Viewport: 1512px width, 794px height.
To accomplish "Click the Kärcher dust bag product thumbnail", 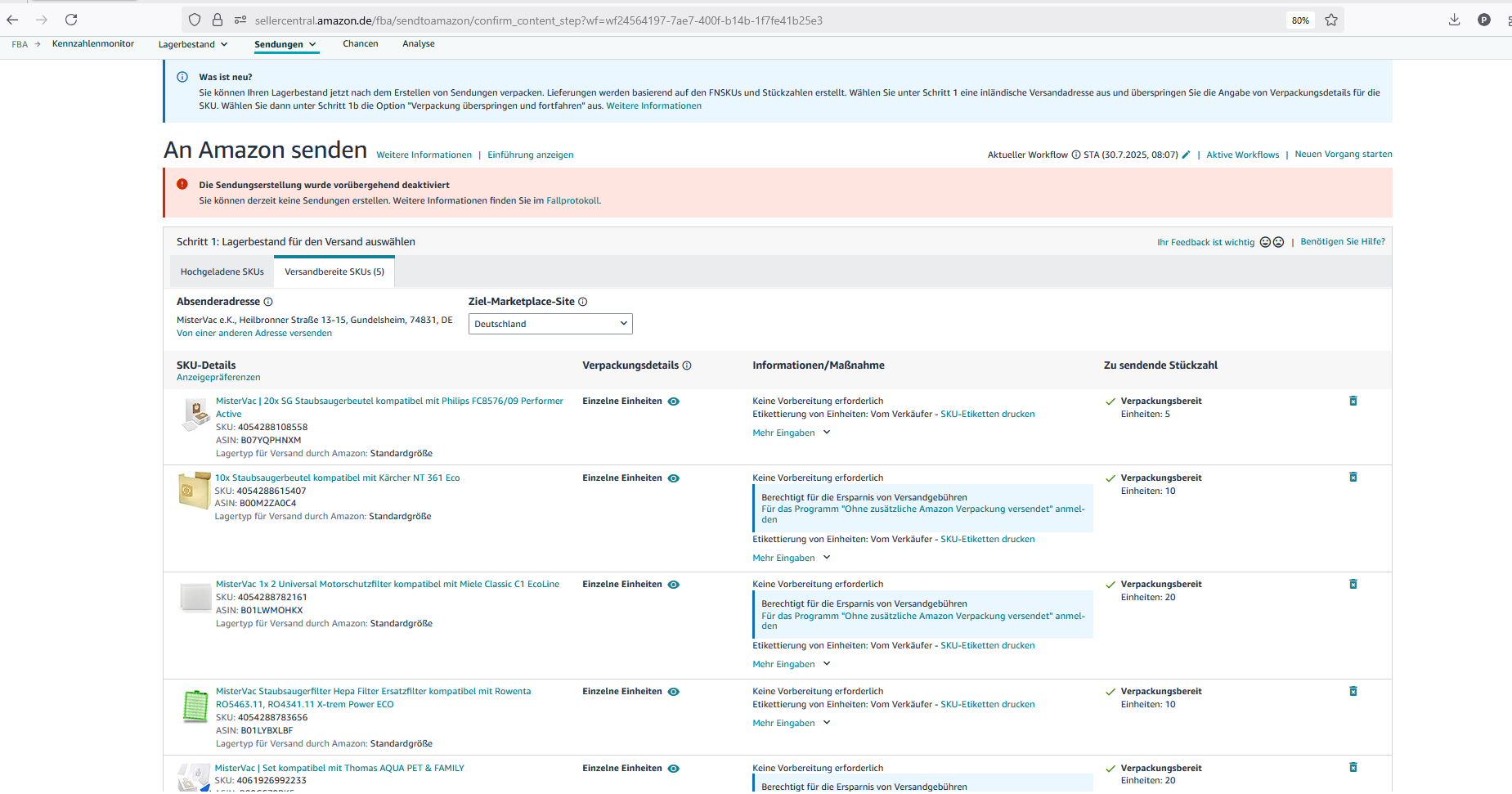I will [194, 491].
